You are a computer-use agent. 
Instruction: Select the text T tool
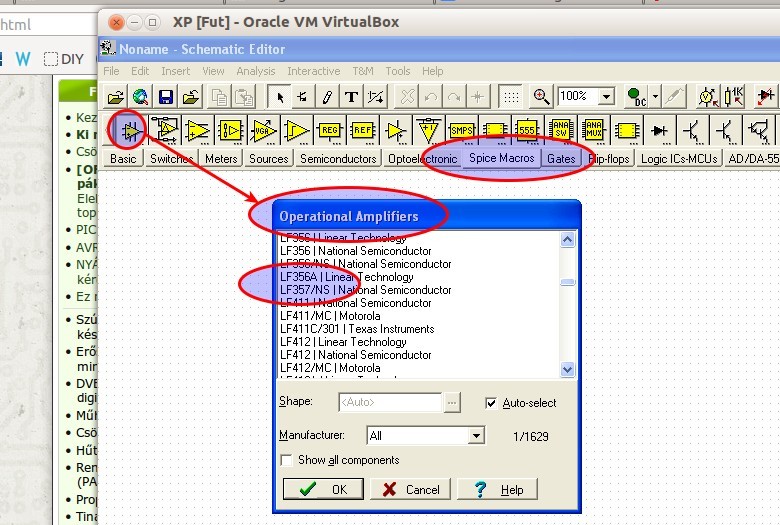coord(351,97)
